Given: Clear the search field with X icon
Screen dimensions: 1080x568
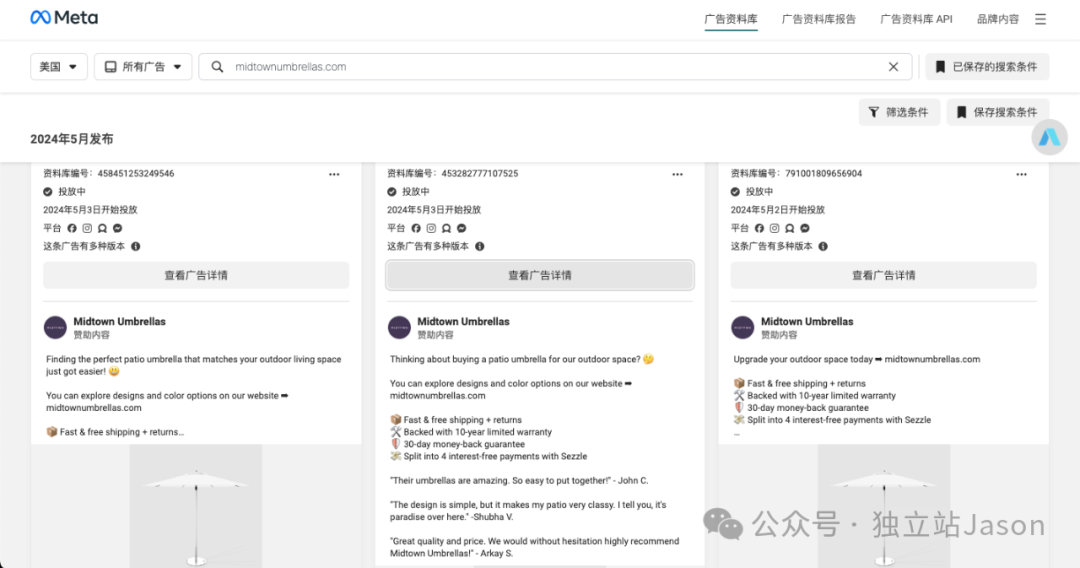Looking at the screenshot, I should point(893,67).
